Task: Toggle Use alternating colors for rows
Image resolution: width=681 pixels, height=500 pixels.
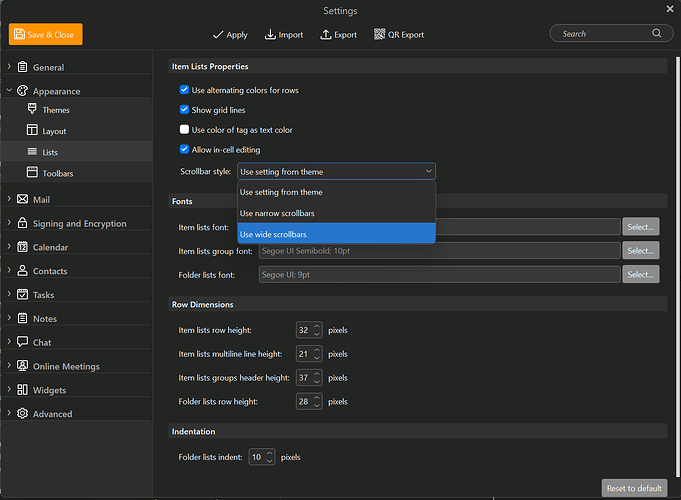Action: 184,89
